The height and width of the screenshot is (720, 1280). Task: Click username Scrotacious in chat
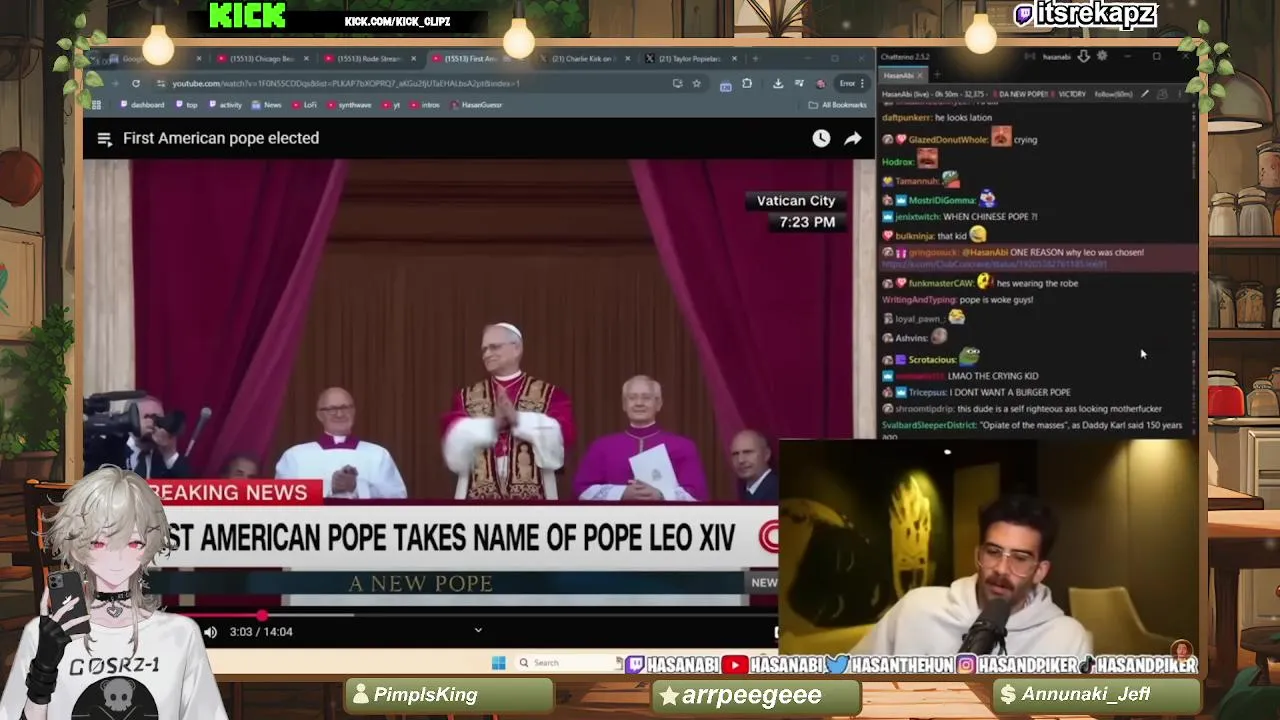933,360
